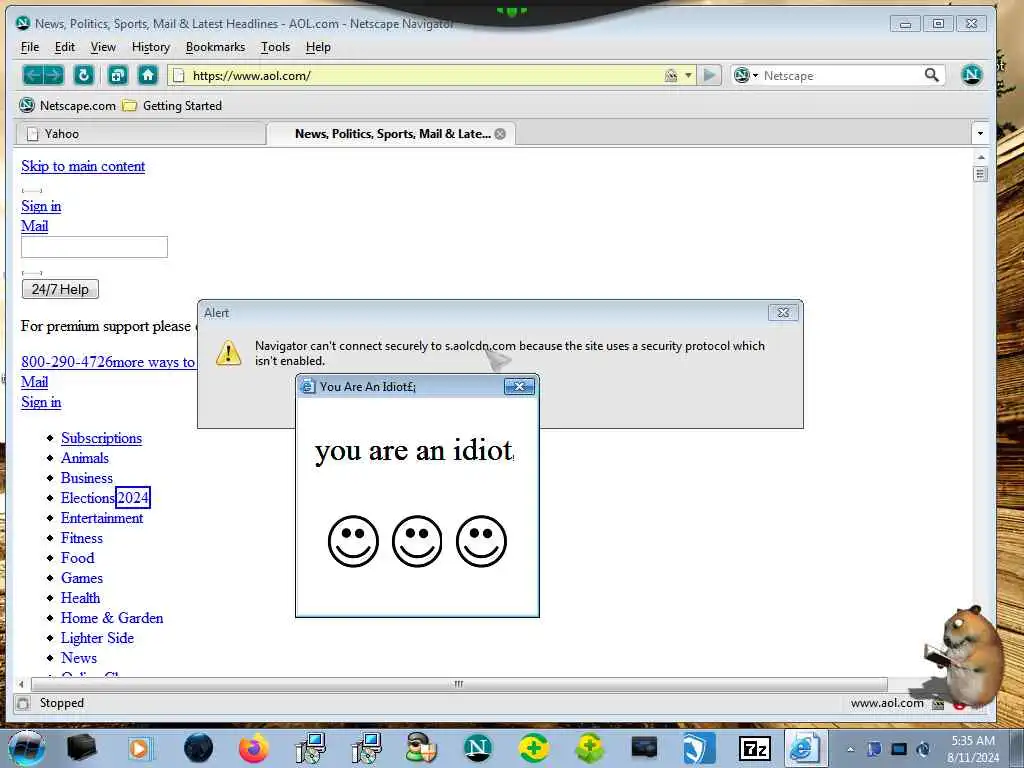Open the Tools menu
Screen dimensions: 1024x768
point(276,47)
